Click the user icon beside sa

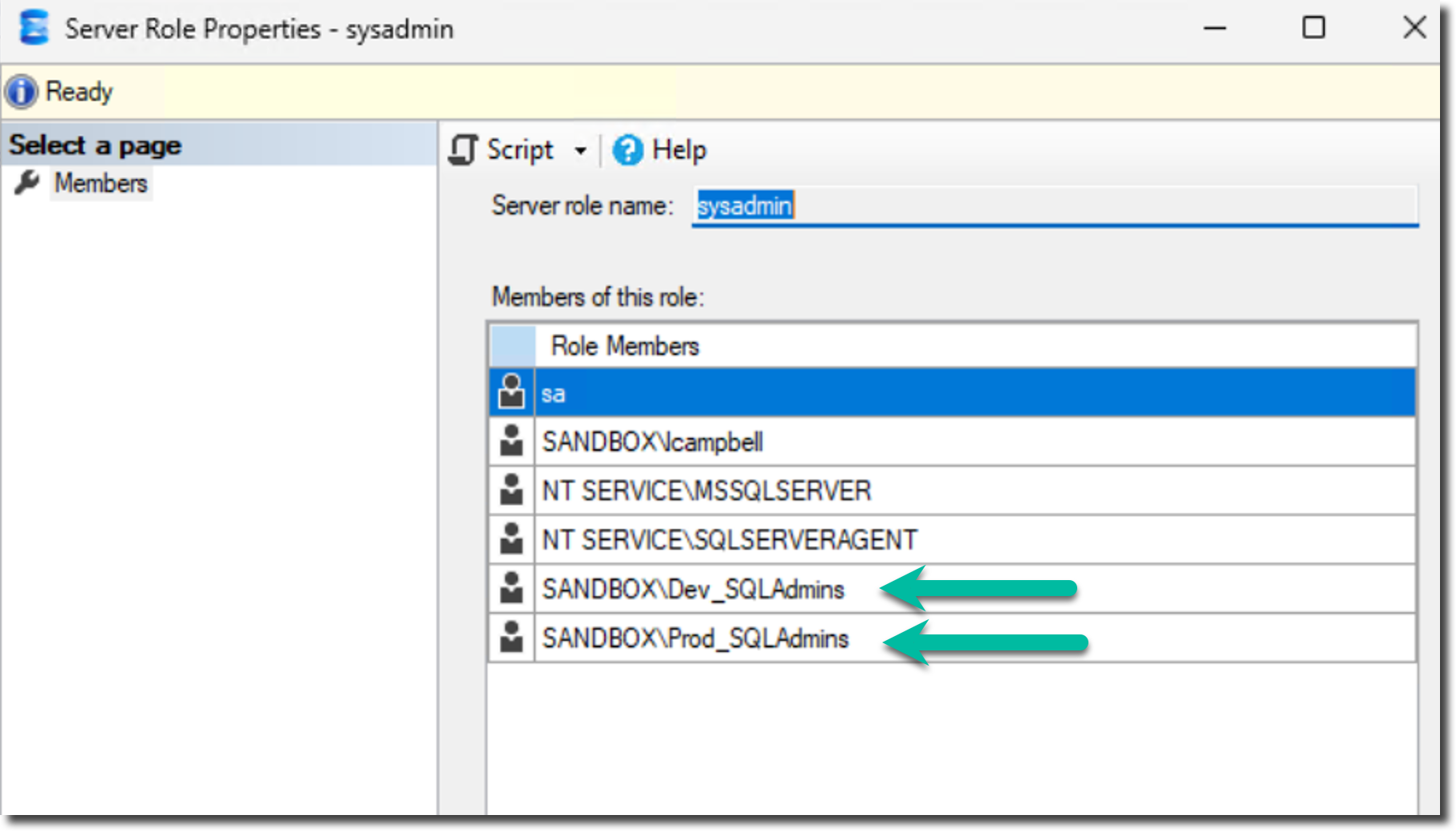(511, 392)
